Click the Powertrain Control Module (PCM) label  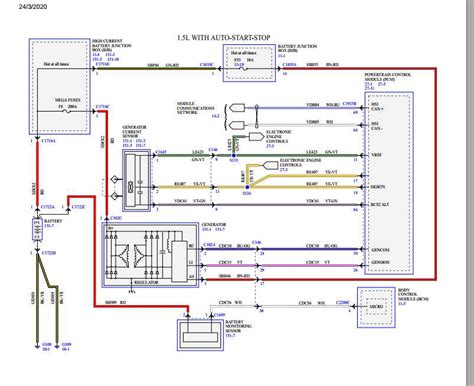(388, 77)
